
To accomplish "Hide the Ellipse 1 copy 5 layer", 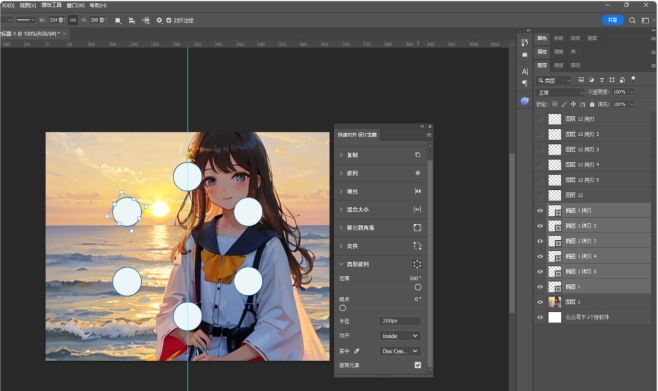I will (540, 271).
